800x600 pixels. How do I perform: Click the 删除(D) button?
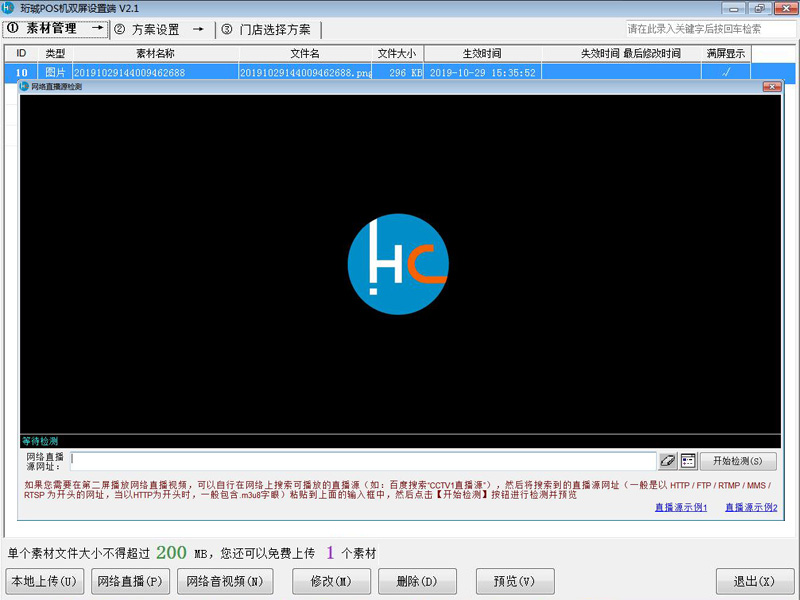[x=417, y=582]
